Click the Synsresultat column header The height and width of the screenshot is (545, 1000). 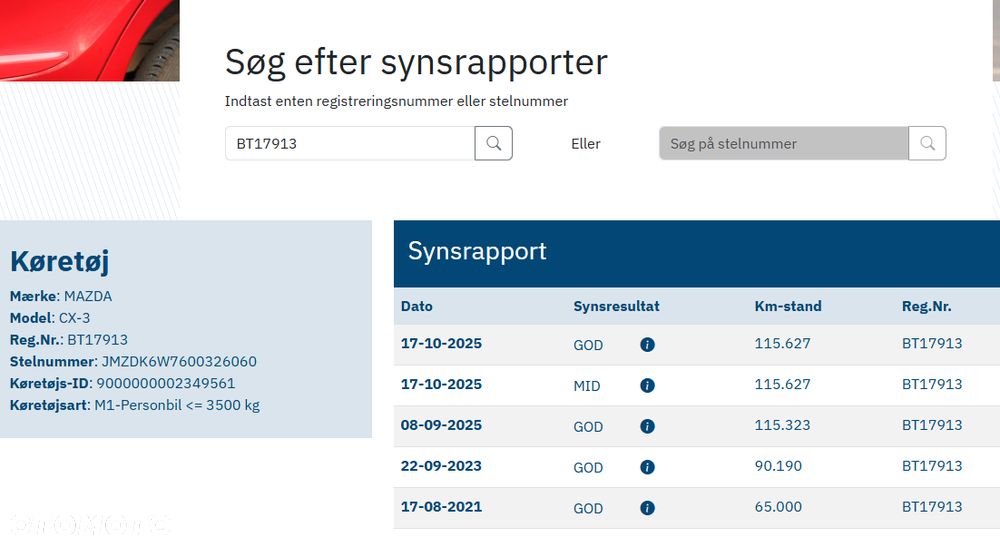coord(616,306)
